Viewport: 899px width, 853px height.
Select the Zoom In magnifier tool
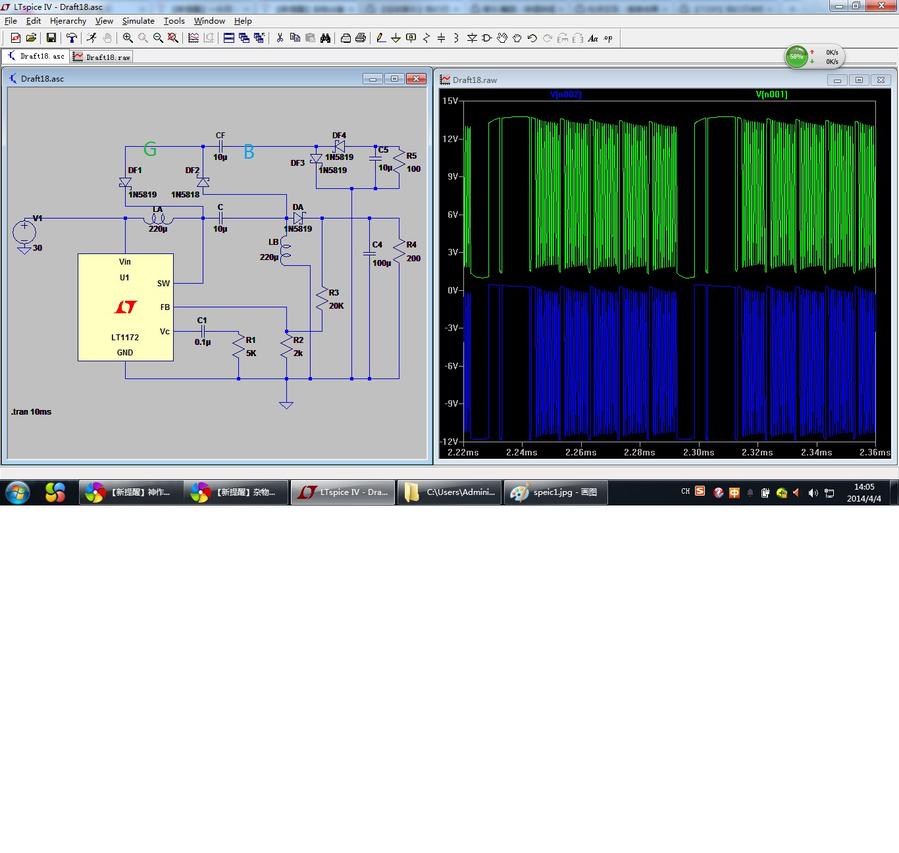[x=127, y=38]
